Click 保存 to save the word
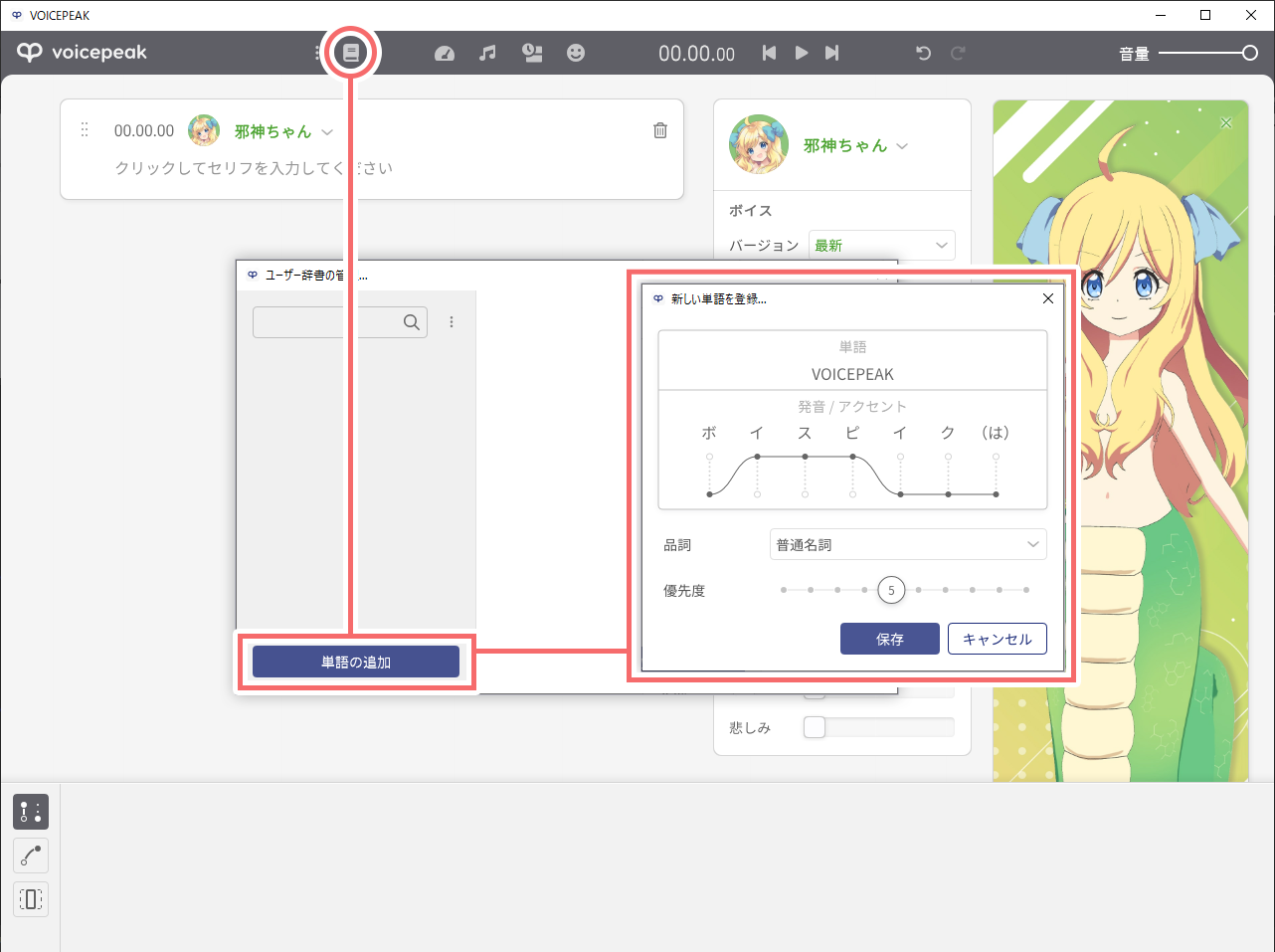Viewport: 1275px width, 952px height. pos(890,639)
